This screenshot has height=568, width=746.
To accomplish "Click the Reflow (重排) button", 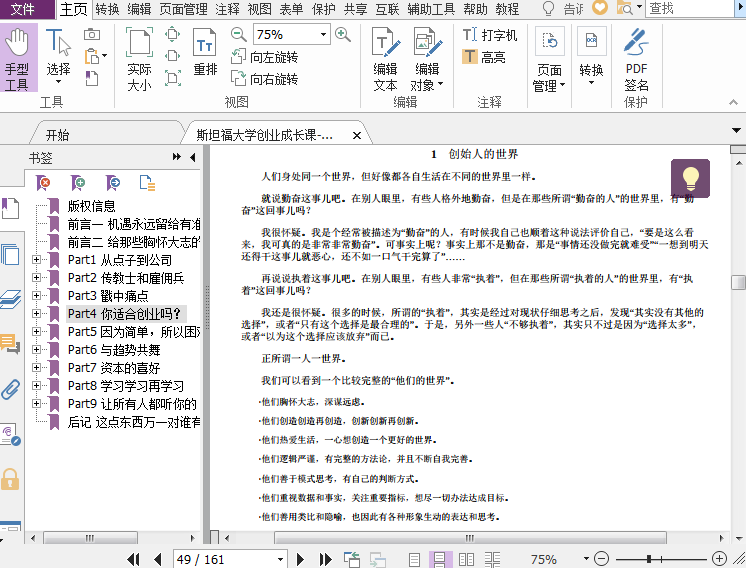I will 205,51.
